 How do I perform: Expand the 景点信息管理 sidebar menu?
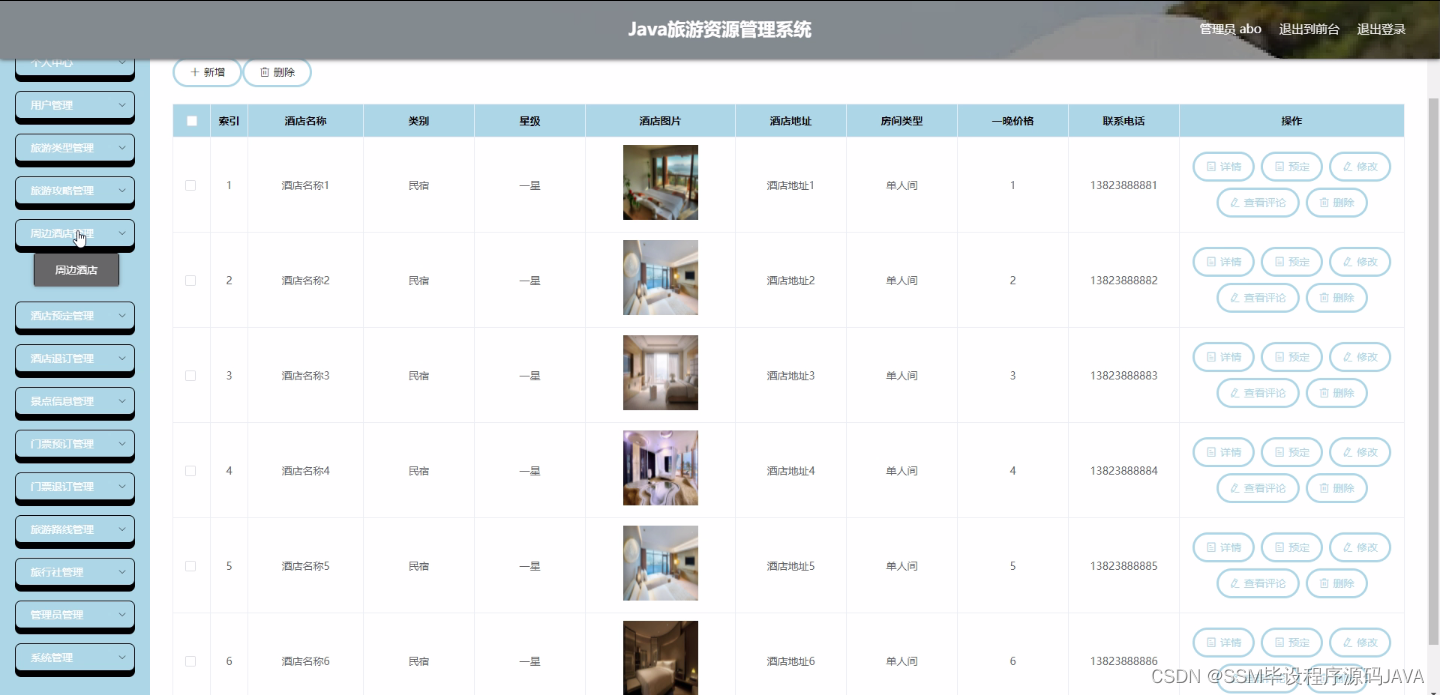74,402
